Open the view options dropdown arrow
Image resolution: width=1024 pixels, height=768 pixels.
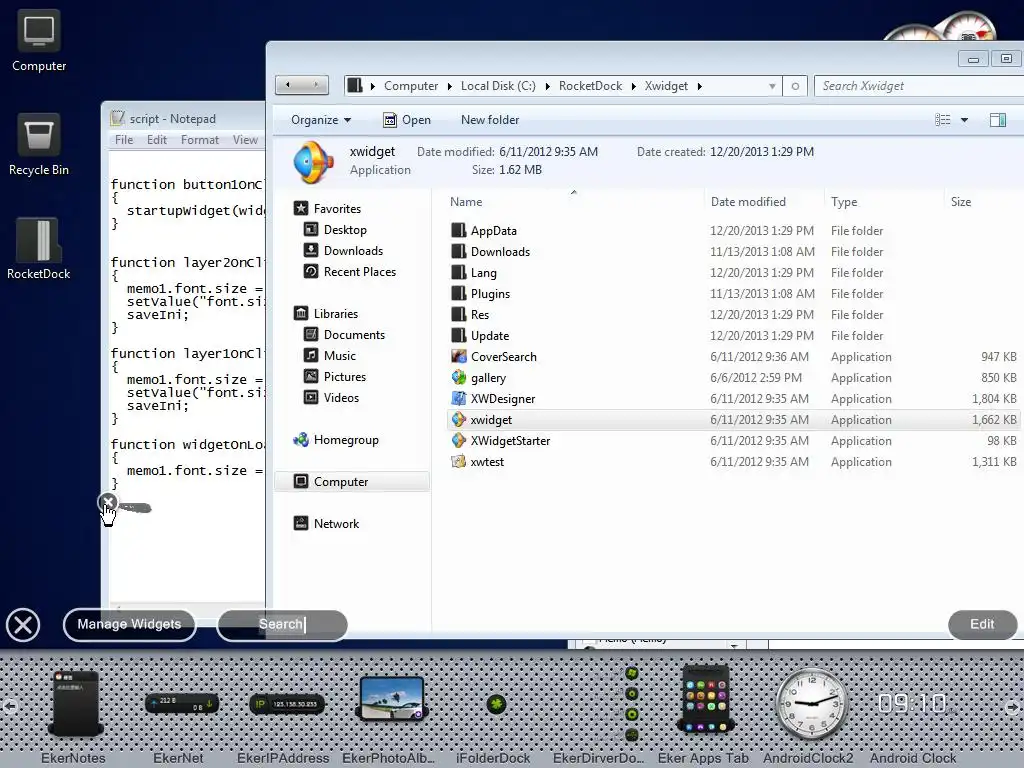965,120
